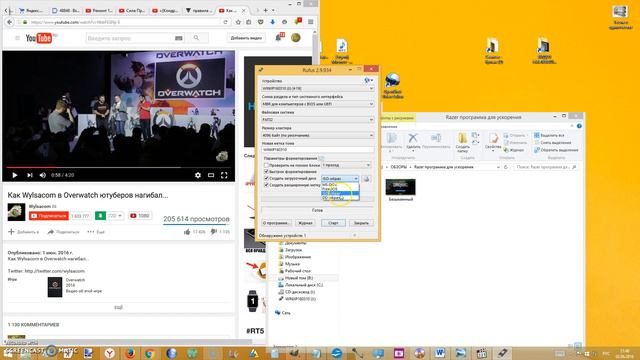
Task: Click the Rufus Close (Закрыть) button
Action: click(x=361, y=223)
